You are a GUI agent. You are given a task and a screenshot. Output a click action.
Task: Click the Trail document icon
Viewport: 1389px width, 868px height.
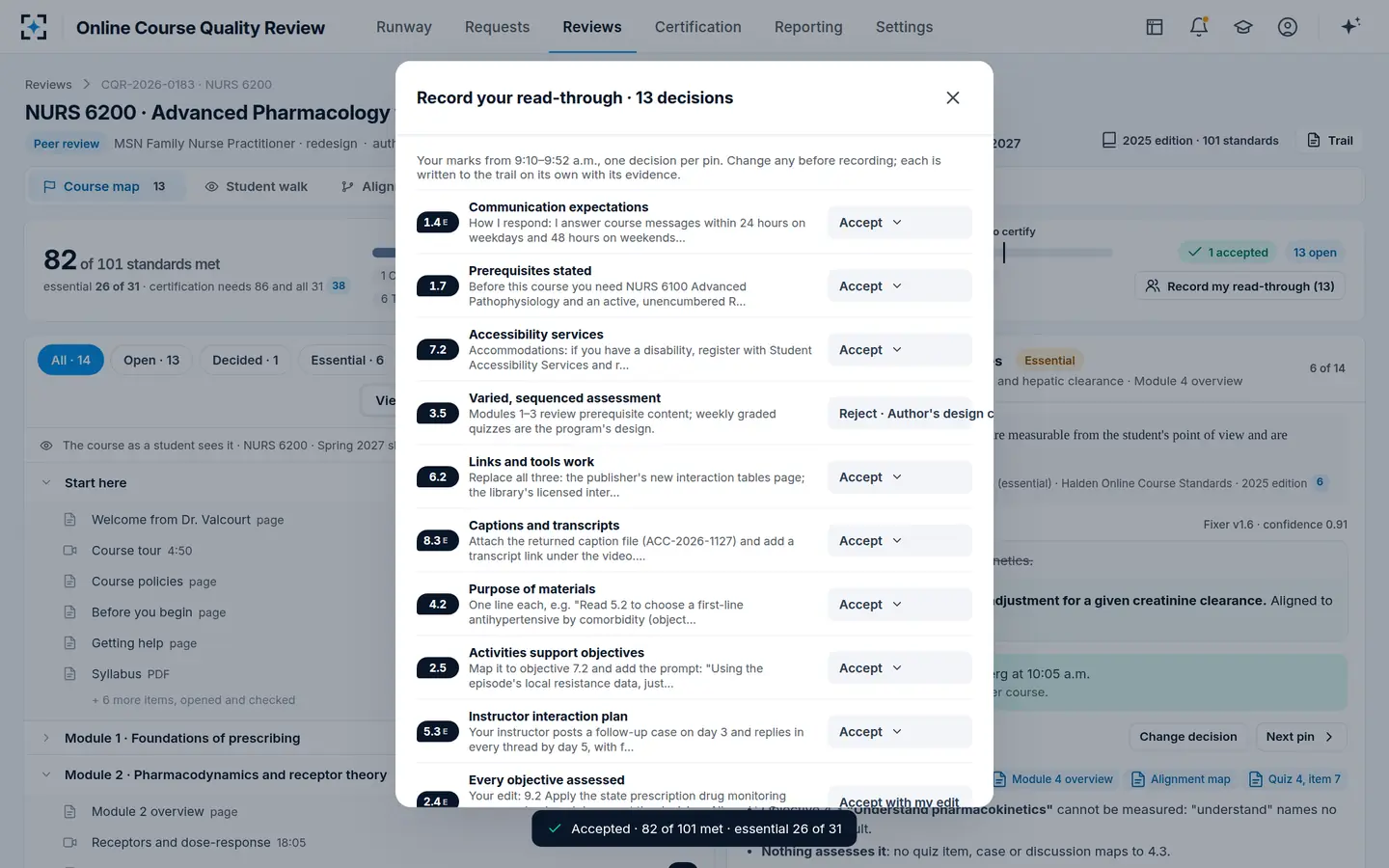[1314, 141]
